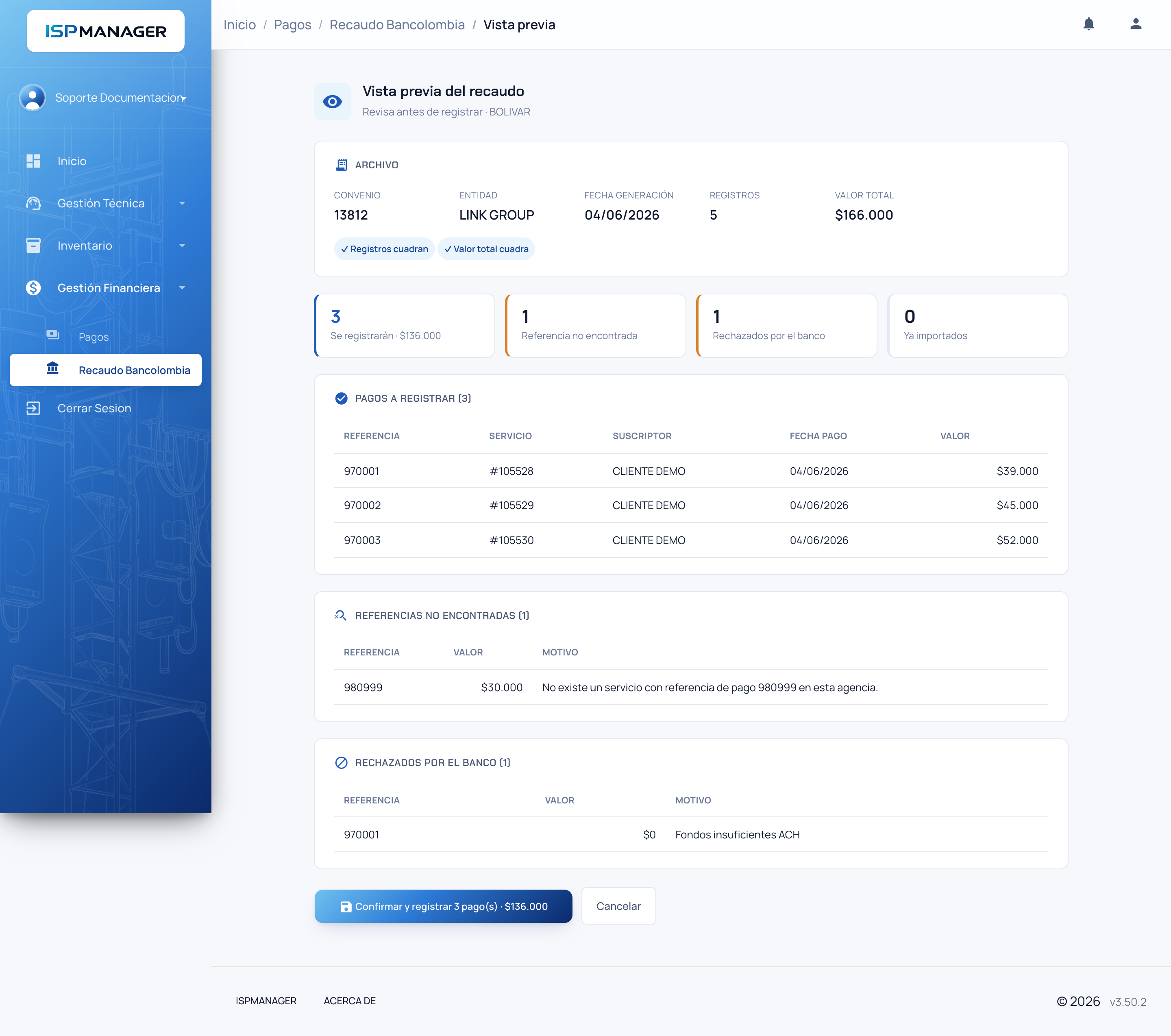Screen dimensions: 1171x1036
Task: Click the search icon beside Referencias no encontradas
Action: coord(341,616)
